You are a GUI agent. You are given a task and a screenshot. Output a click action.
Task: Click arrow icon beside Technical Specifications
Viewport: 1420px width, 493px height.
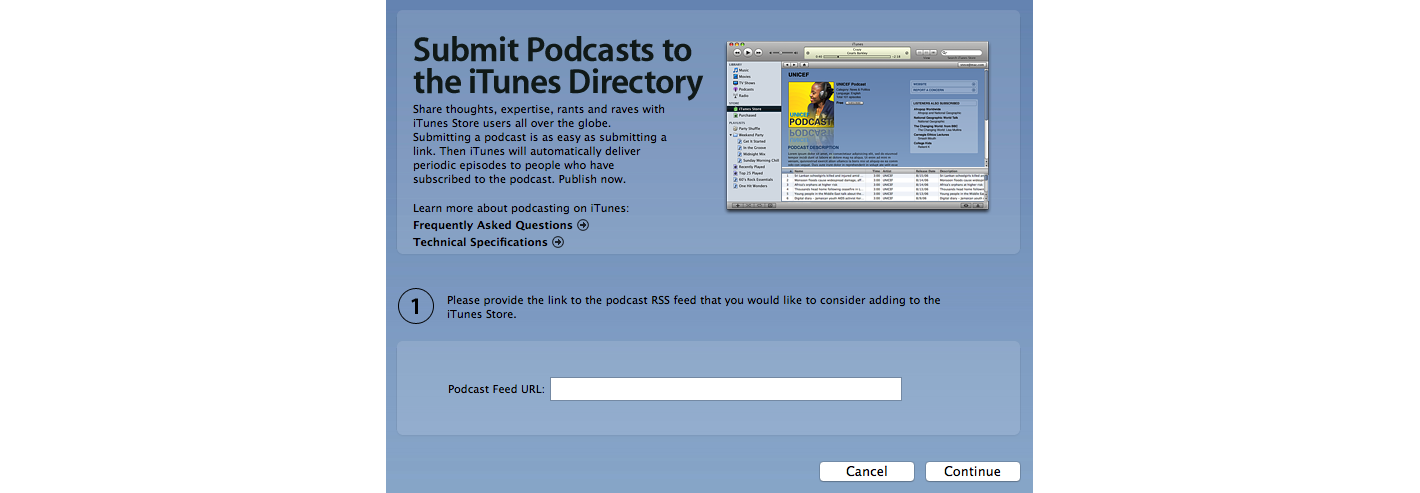tap(558, 242)
